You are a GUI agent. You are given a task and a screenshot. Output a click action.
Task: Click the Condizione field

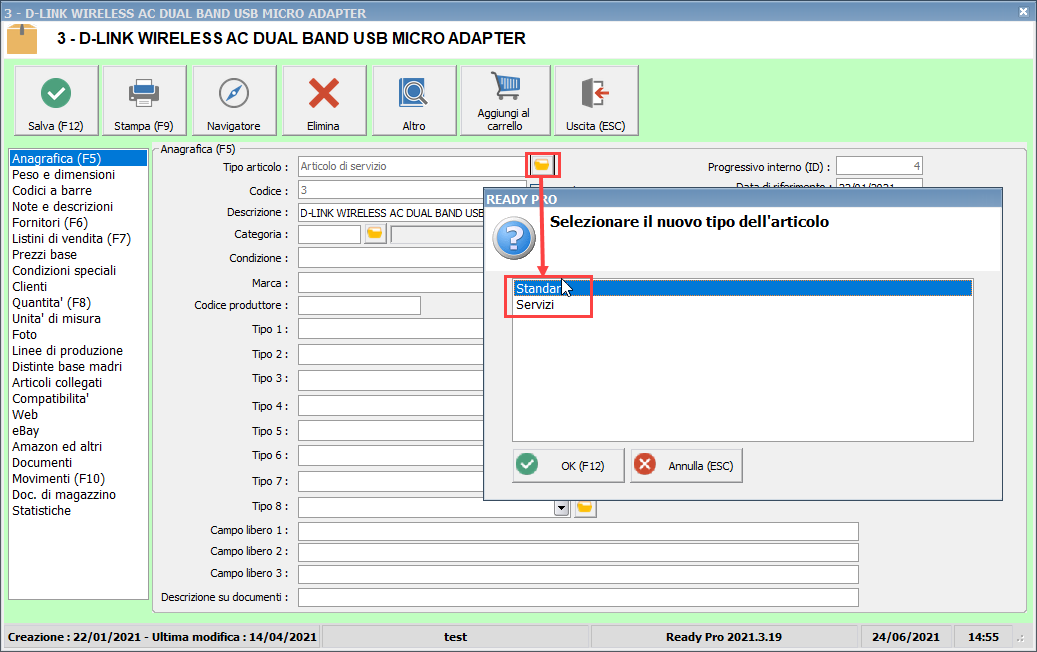390,258
